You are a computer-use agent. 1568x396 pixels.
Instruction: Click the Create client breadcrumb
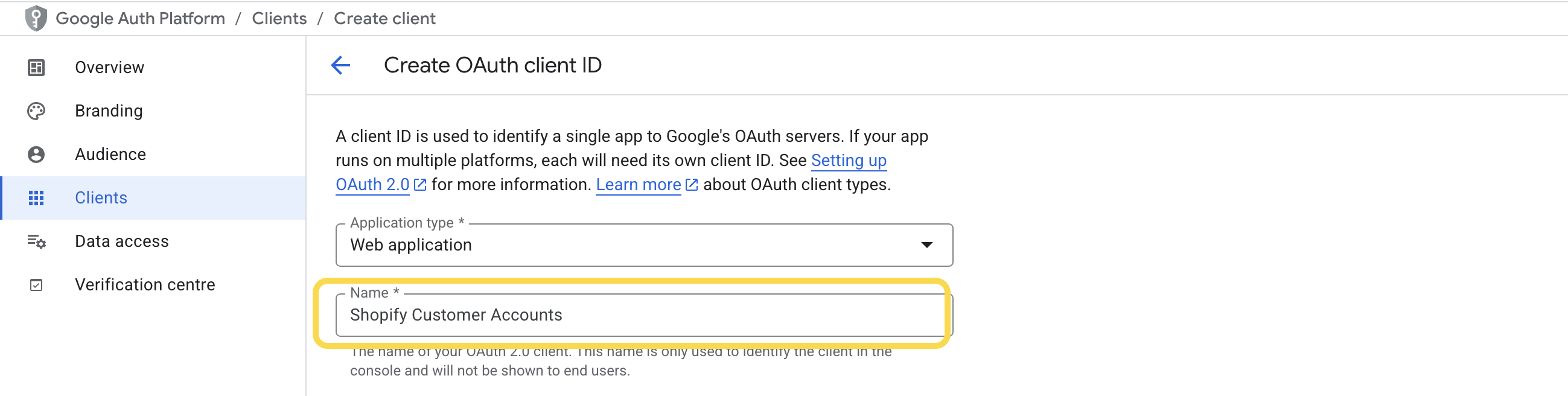coord(384,18)
